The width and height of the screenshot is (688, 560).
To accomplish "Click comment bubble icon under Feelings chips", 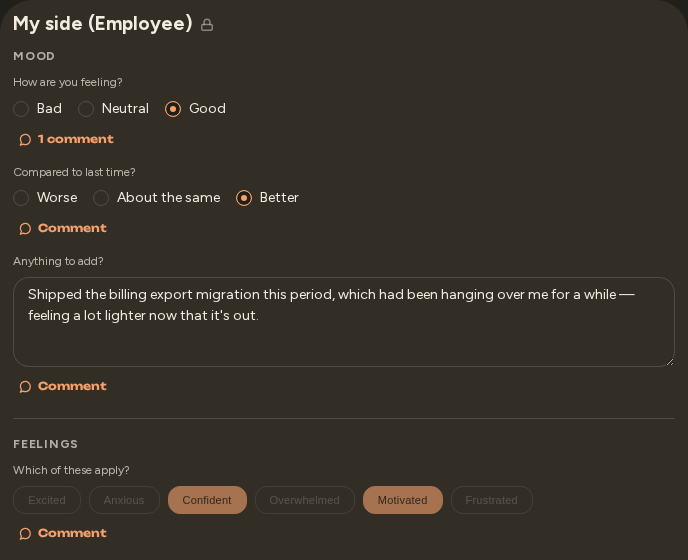I will click(25, 534).
